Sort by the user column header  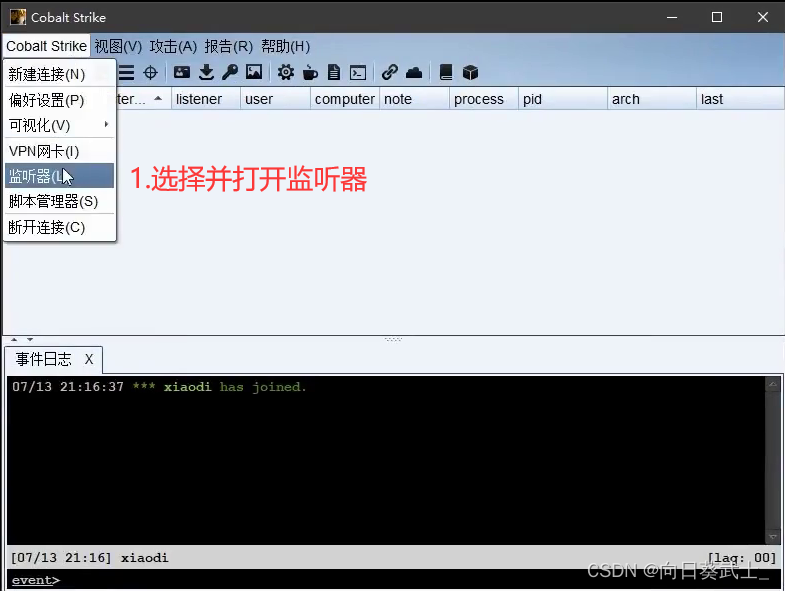[275, 99]
